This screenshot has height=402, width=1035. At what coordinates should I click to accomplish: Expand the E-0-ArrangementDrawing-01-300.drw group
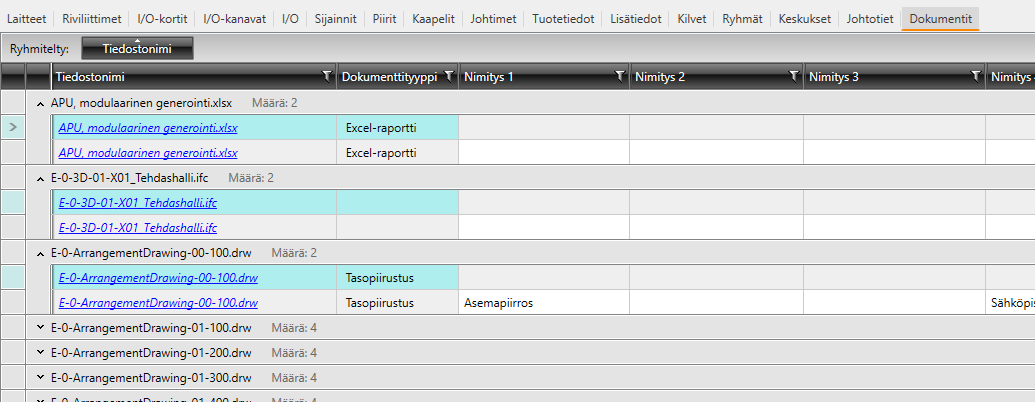(x=40, y=377)
